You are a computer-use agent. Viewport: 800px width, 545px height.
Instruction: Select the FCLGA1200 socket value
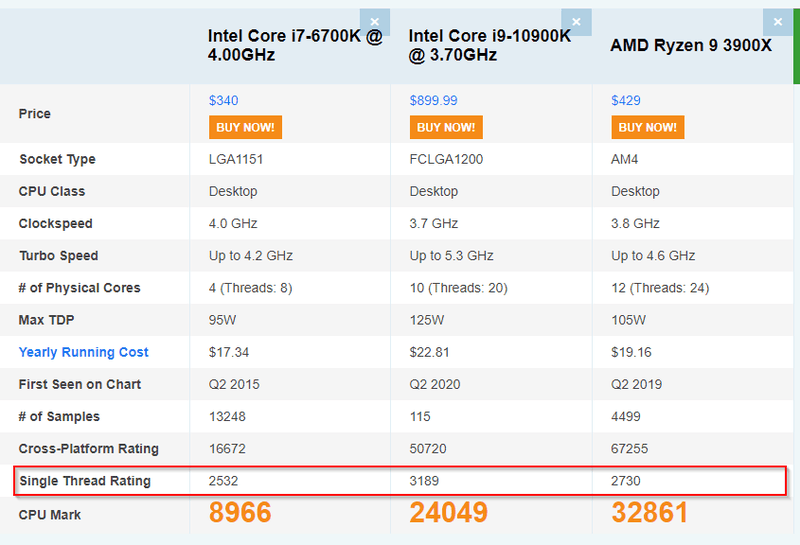[446, 159]
